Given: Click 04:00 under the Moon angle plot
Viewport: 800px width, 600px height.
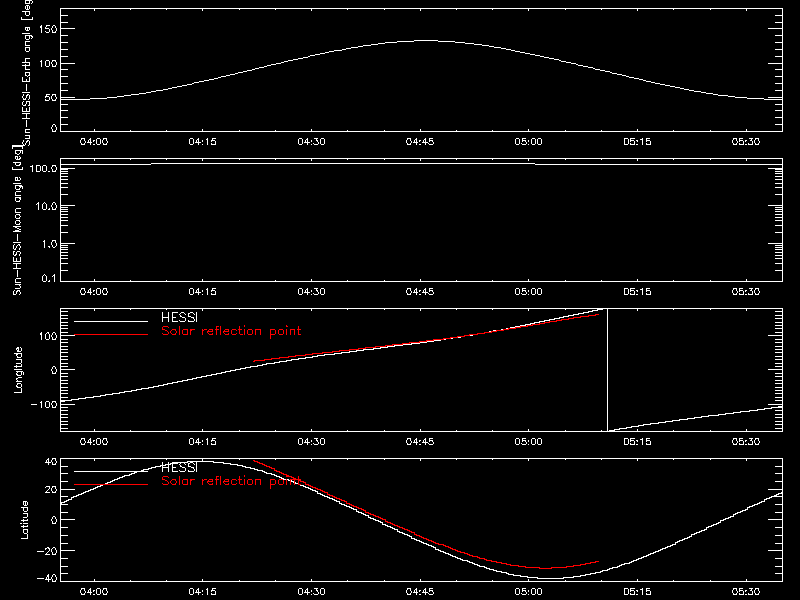Looking at the screenshot, I should (94, 292).
